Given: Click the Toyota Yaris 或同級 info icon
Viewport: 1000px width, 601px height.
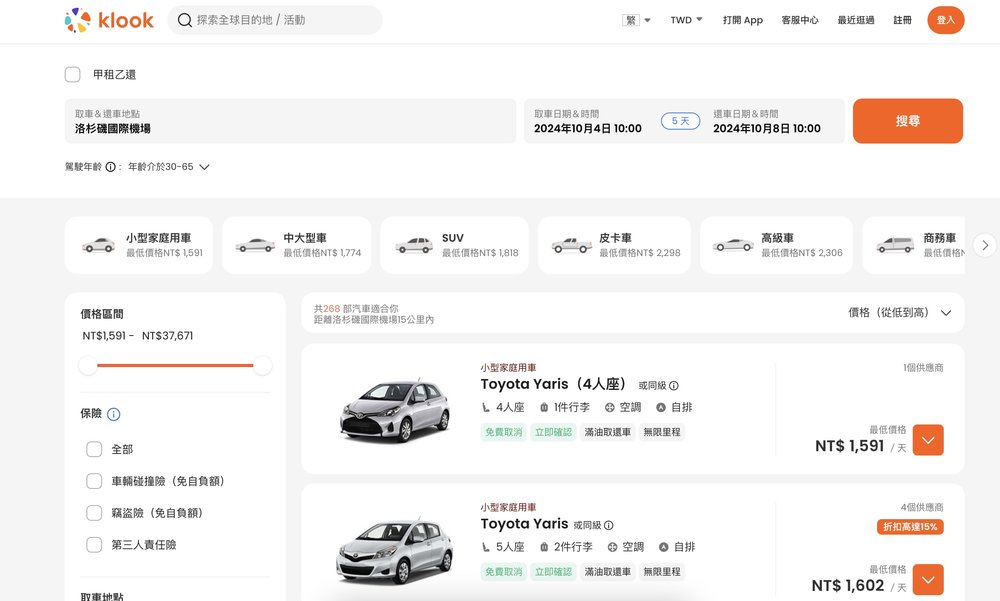Looking at the screenshot, I should [674, 384].
